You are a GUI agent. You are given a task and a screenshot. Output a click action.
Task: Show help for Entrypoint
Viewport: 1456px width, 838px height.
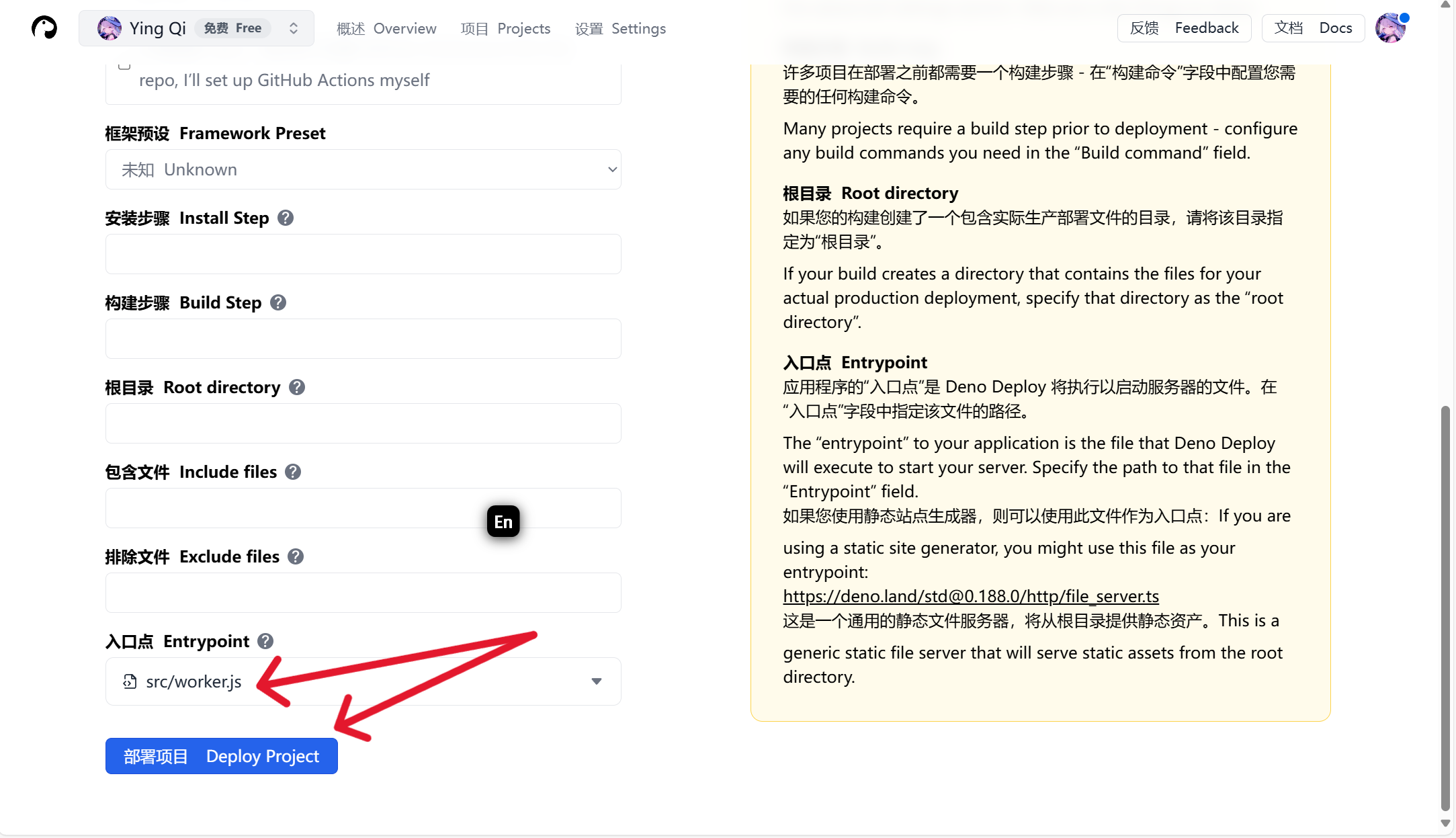[265, 641]
